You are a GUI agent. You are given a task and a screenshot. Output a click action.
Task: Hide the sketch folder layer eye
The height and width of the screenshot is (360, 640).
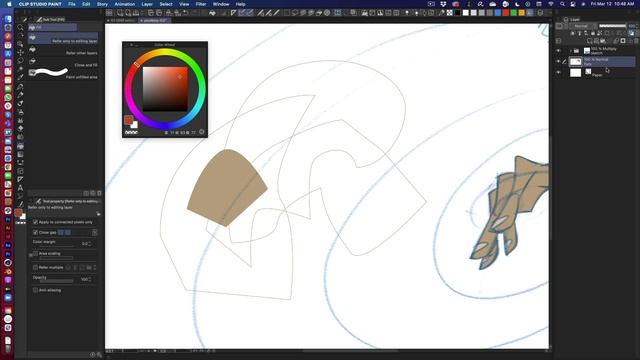click(x=558, y=51)
